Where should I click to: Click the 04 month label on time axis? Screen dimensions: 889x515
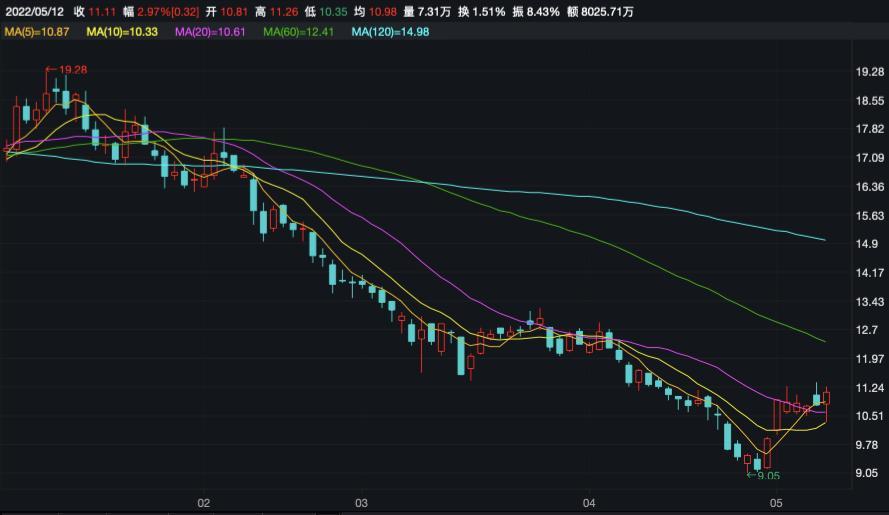click(588, 503)
